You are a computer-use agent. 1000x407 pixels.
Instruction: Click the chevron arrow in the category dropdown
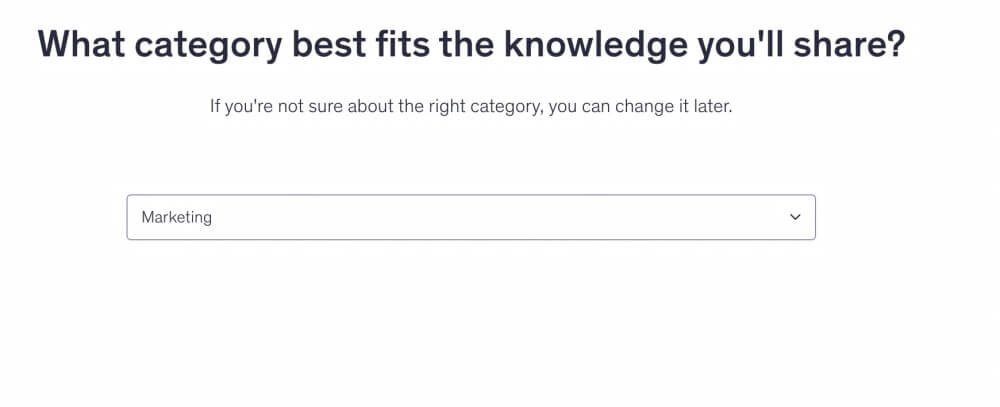pos(795,217)
